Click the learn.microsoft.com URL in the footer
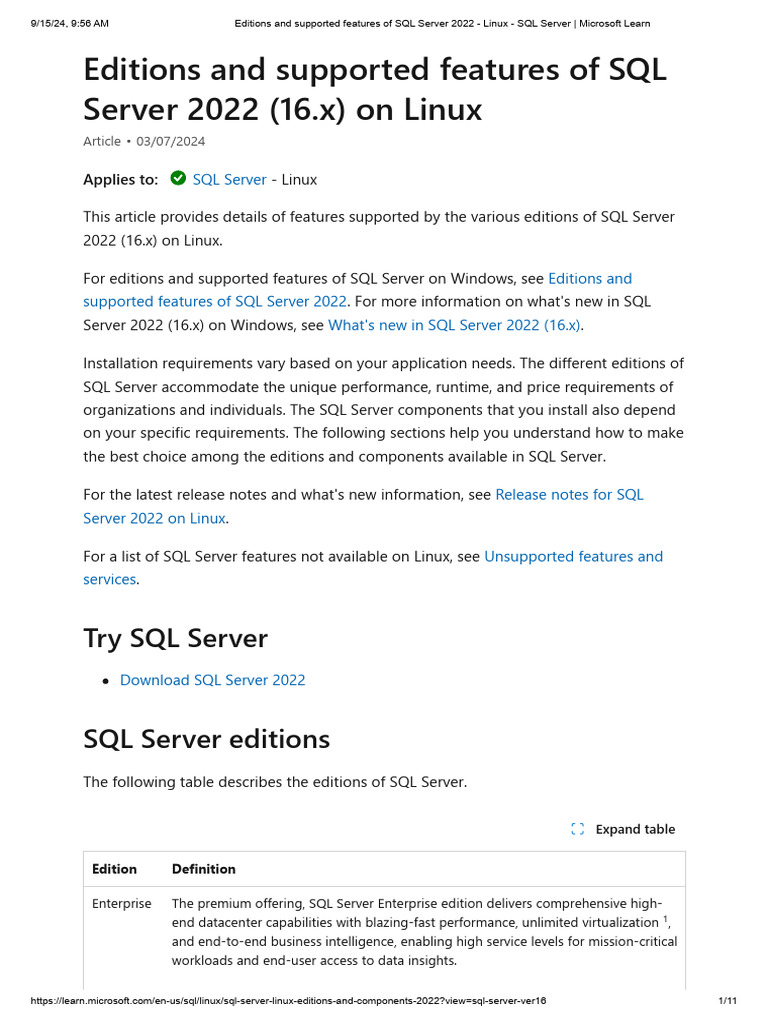This screenshot has width=768, height=1024. (288, 1001)
